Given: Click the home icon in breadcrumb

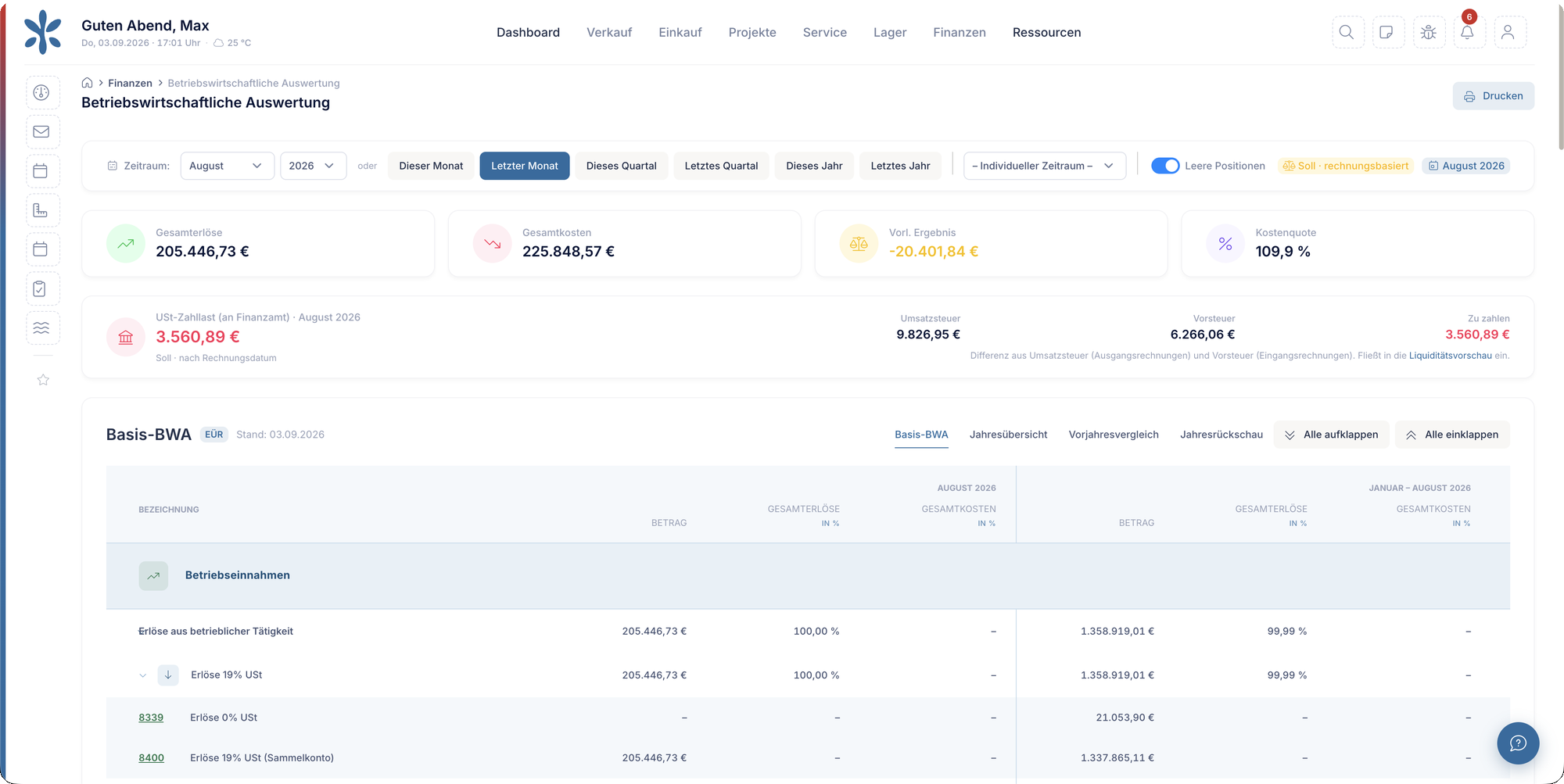Looking at the screenshot, I should pos(88,83).
